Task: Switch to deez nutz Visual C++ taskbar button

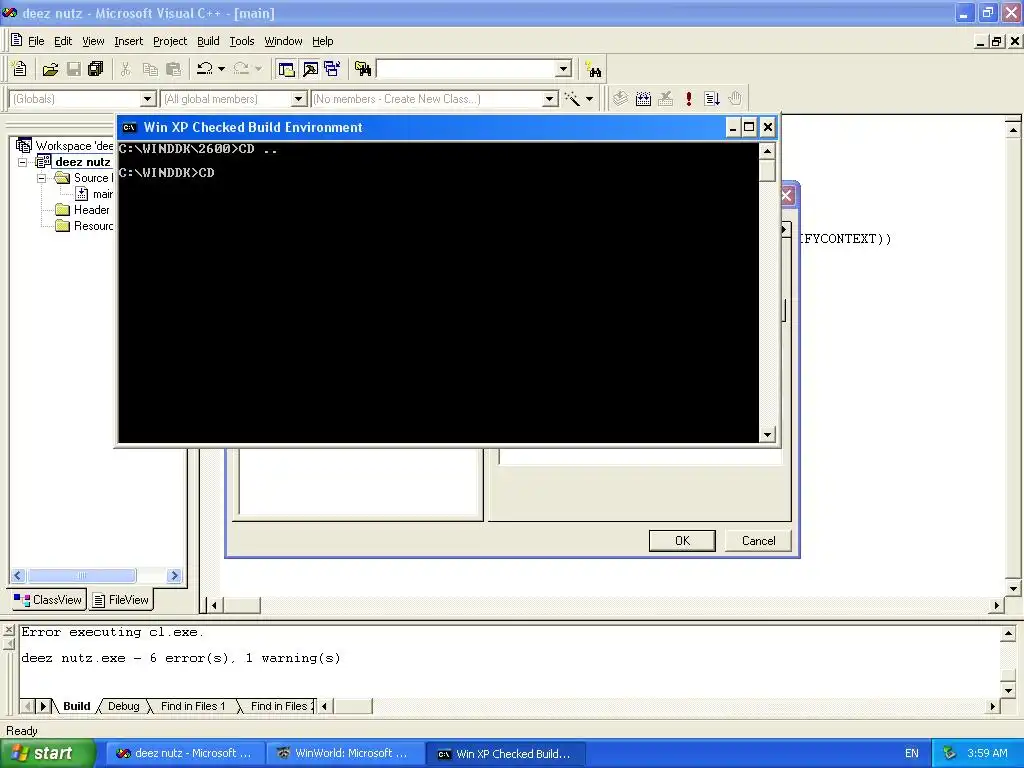Action: (x=185, y=753)
